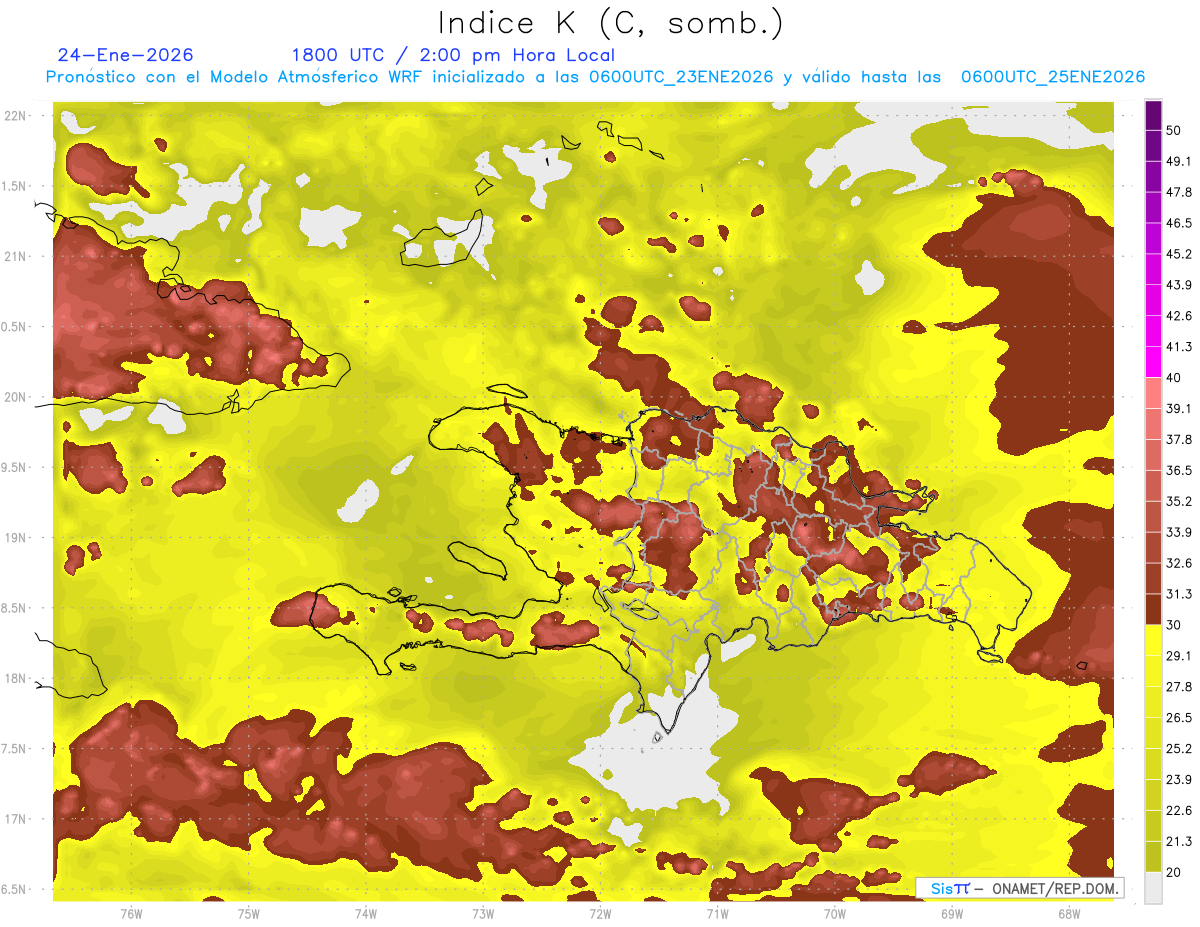Click the latitude label '21N'
The height and width of the screenshot is (927, 1200).
[14, 256]
